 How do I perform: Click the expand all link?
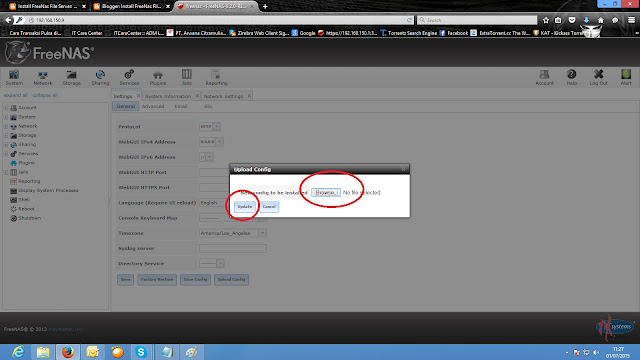click(16, 95)
